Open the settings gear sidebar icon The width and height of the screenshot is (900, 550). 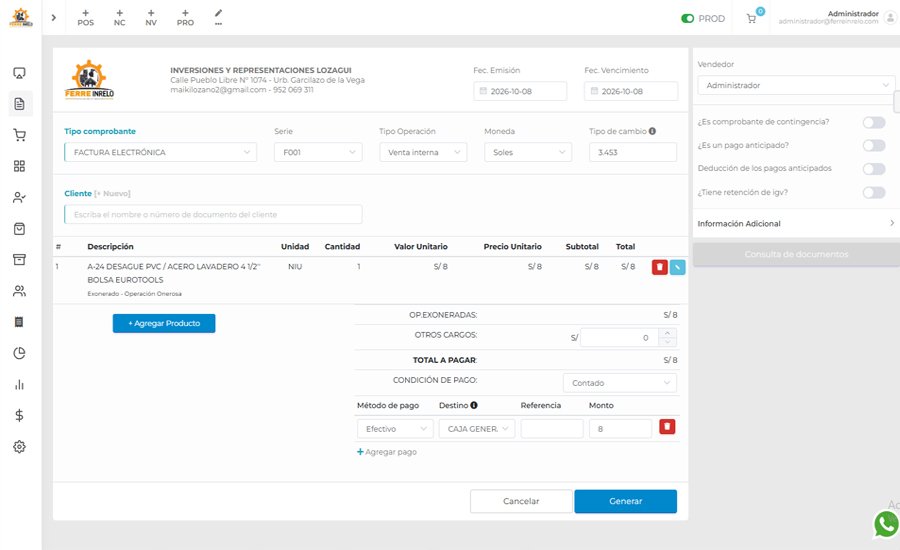coord(20,447)
